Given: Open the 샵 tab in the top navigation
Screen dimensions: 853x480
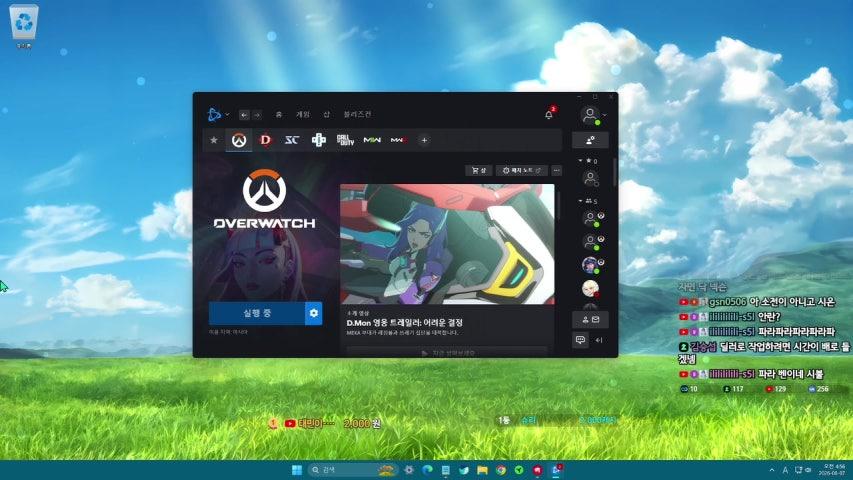Looking at the screenshot, I should tap(326, 114).
